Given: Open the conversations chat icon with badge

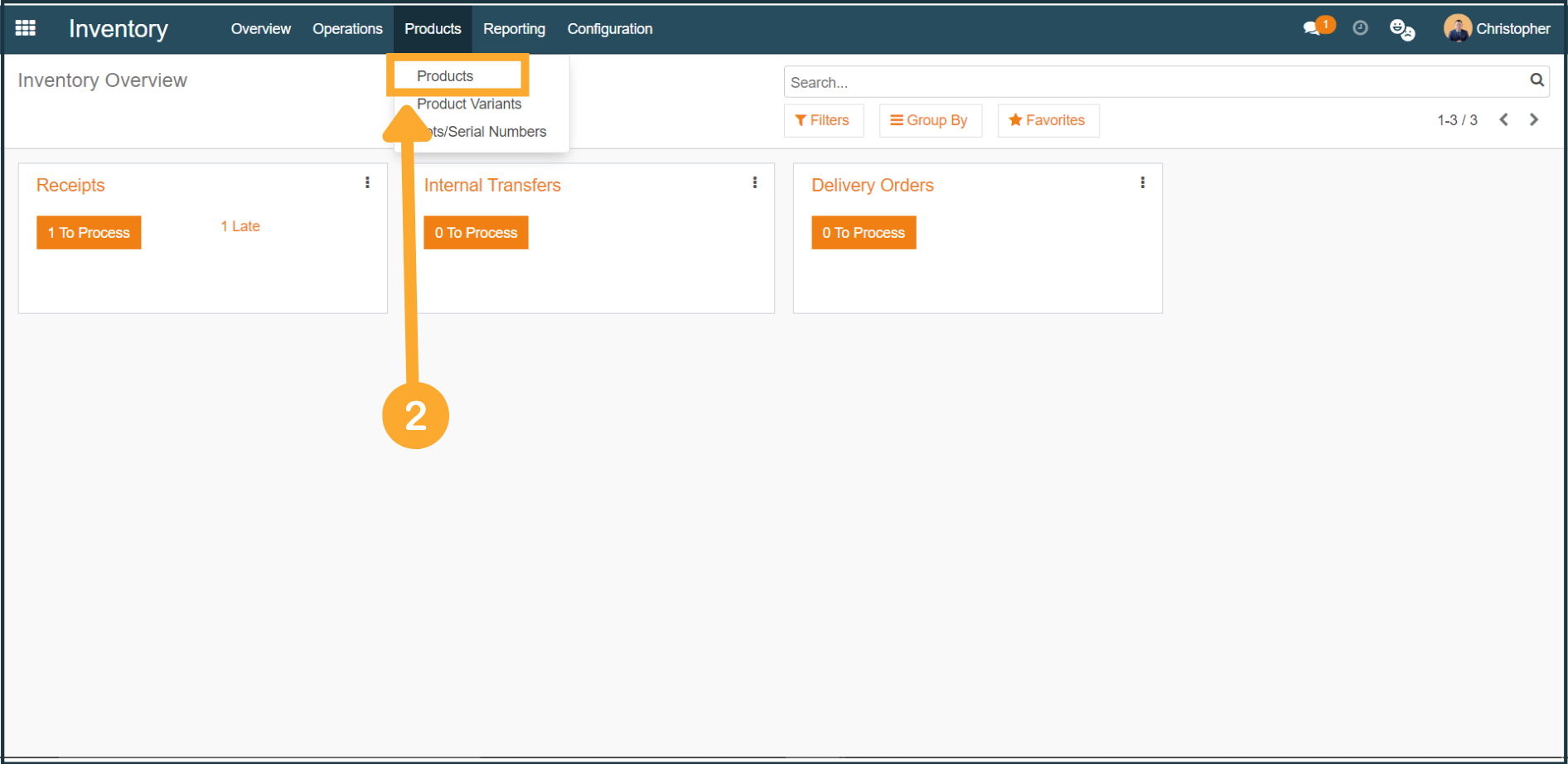Looking at the screenshot, I should 1313,28.
